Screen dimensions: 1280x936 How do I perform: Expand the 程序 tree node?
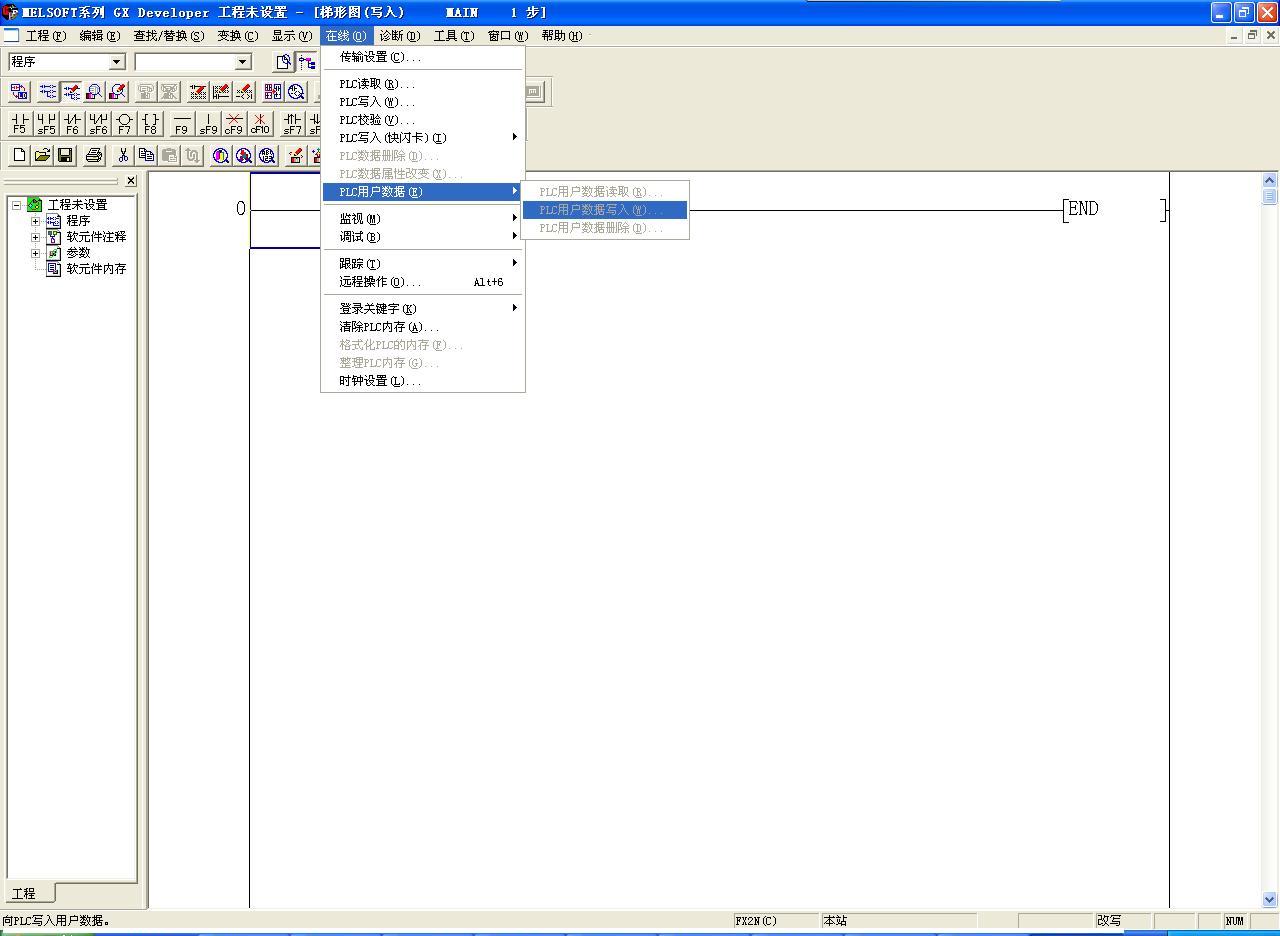point(36,221)
